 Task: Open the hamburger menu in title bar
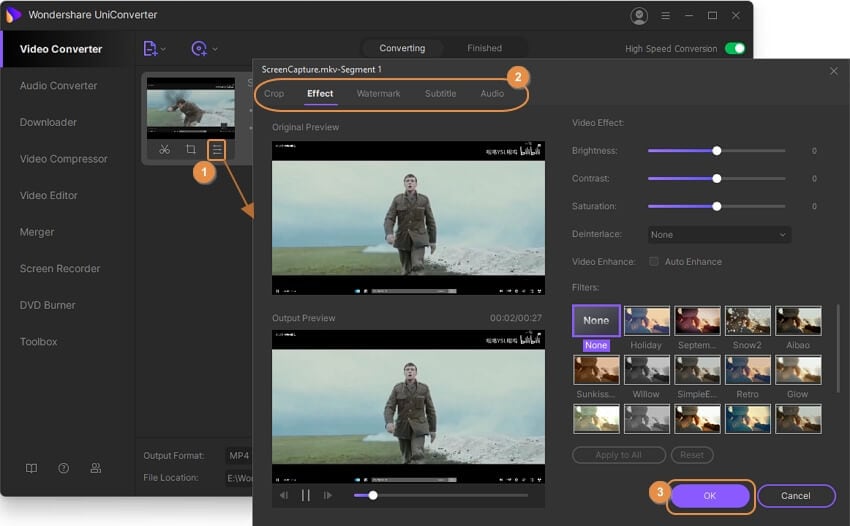(x=665, y=16)
